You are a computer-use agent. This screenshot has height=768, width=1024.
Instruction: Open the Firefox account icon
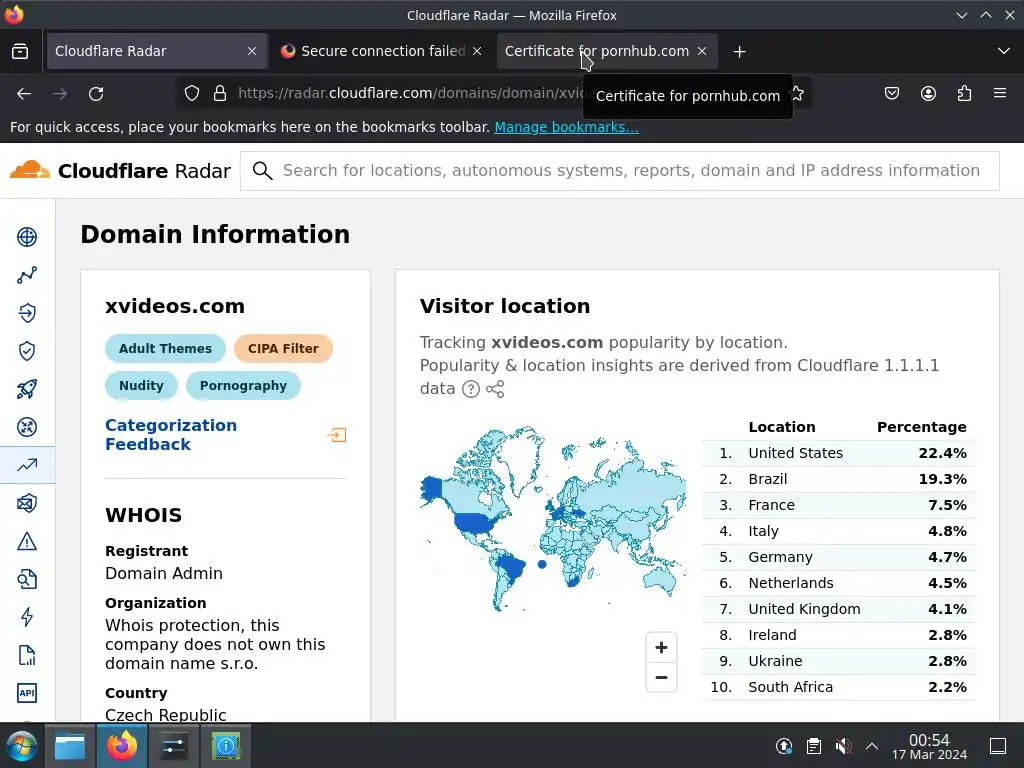tap(928, 93)
